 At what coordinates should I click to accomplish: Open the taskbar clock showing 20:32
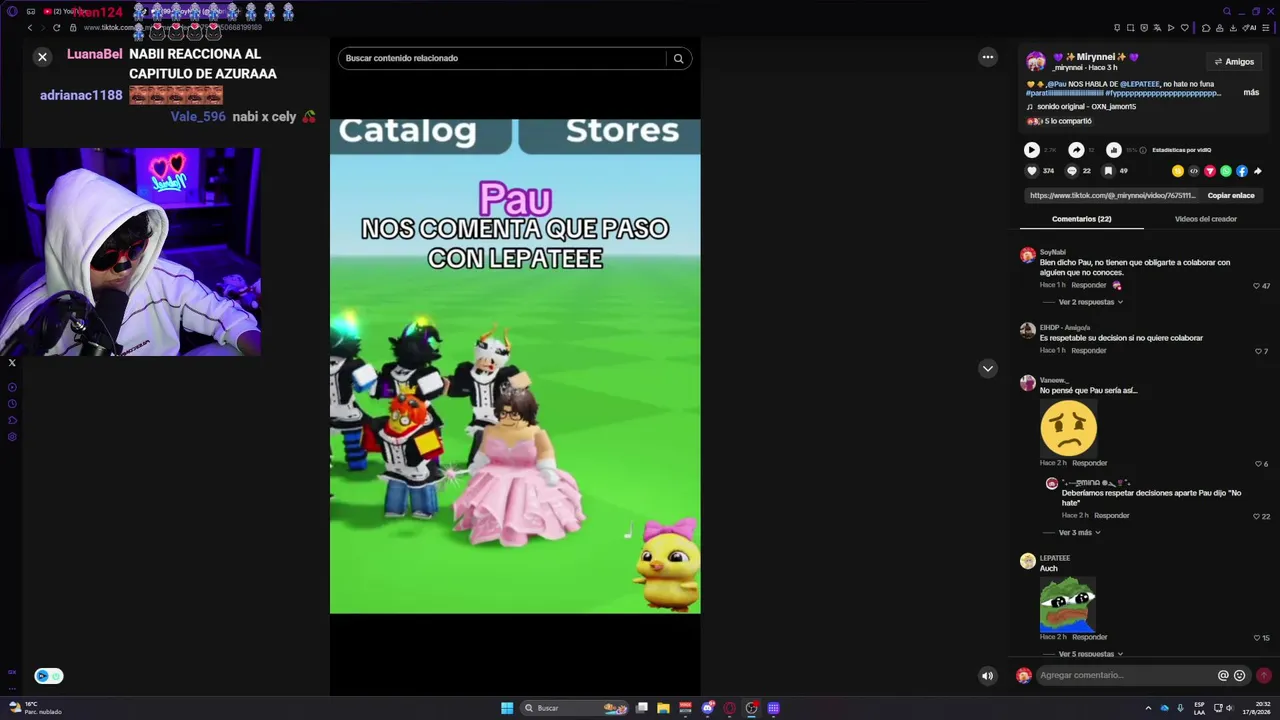click(1255, 708)
